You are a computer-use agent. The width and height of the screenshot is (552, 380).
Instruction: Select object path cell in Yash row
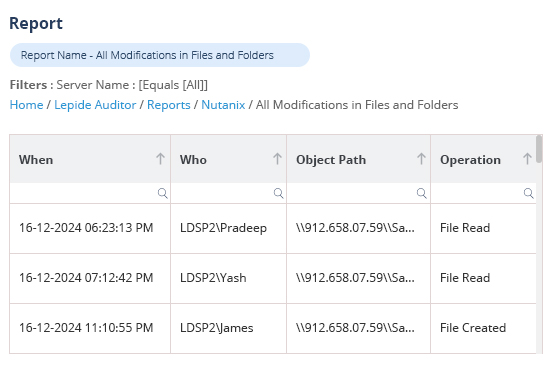click(x=358, y=278)
